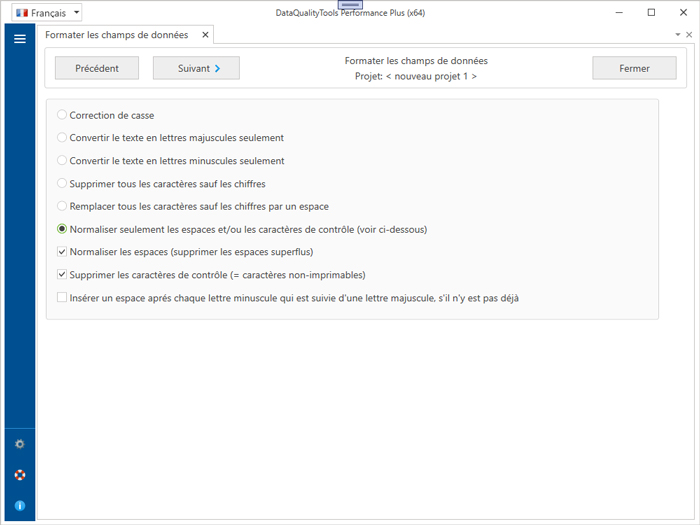The image size is (700, 525).
Task: Click the Précédent button
Action: pos(97,68)
